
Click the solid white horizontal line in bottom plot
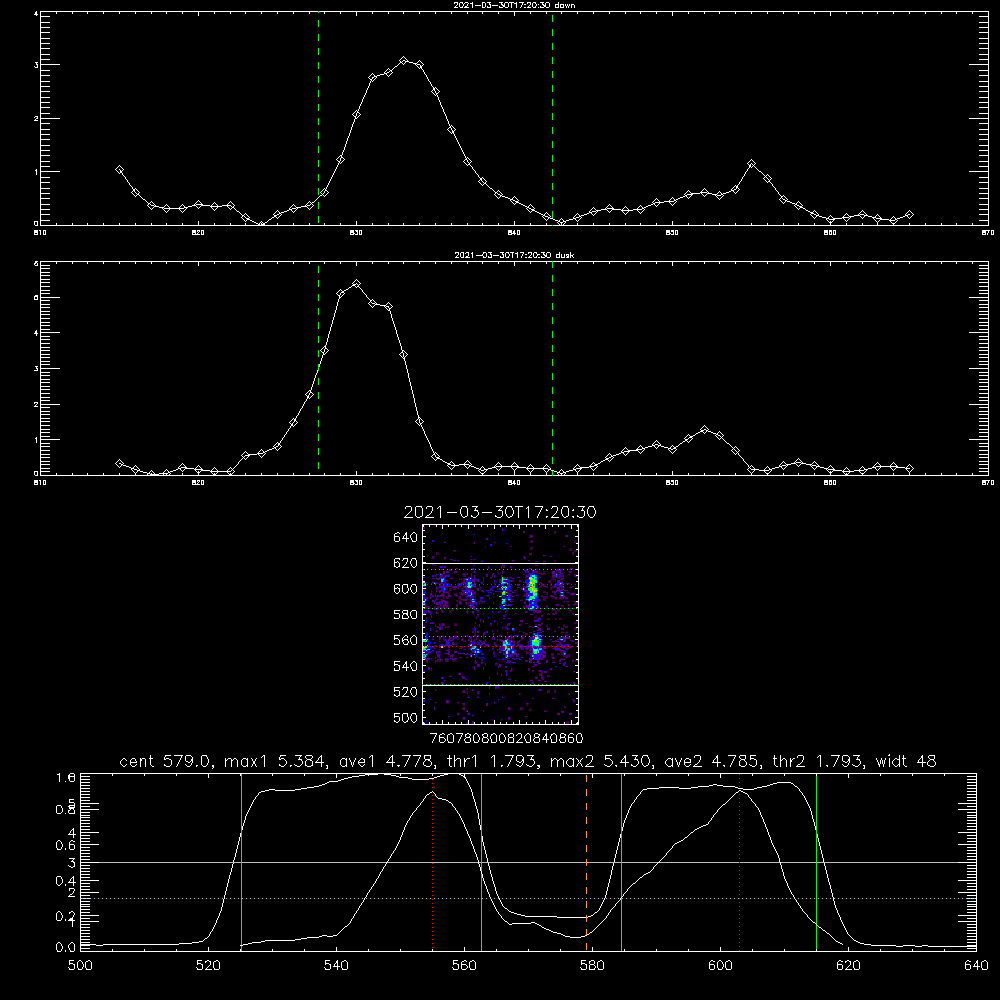tap(528, 862)
